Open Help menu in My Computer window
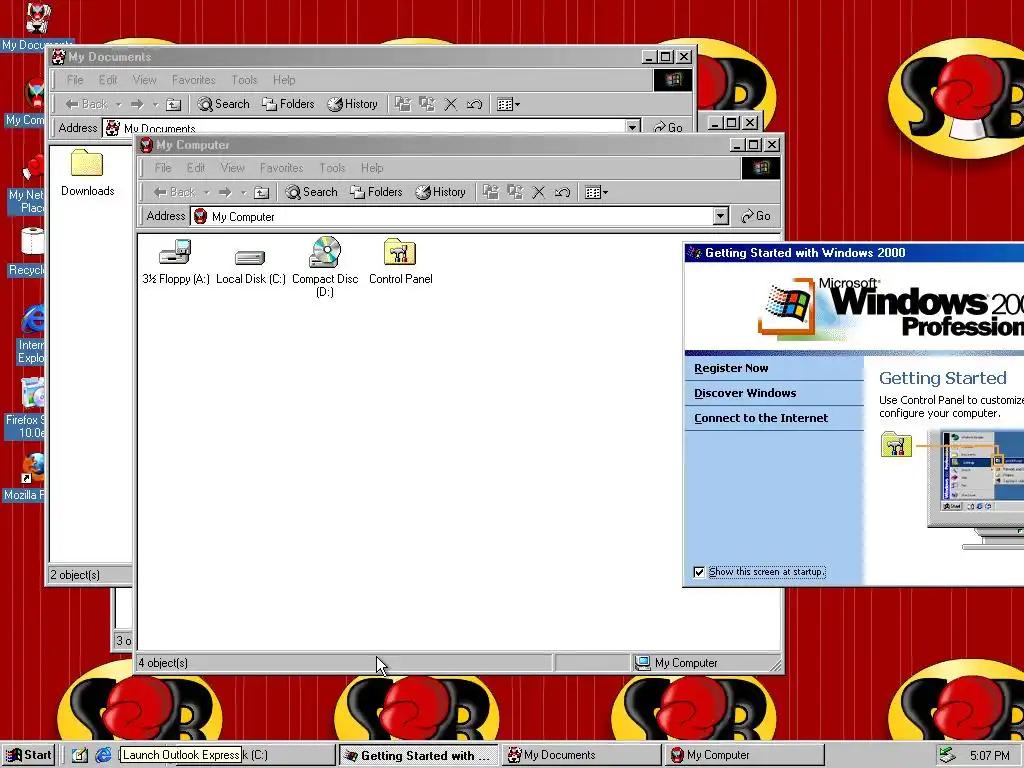 [372, 168]
